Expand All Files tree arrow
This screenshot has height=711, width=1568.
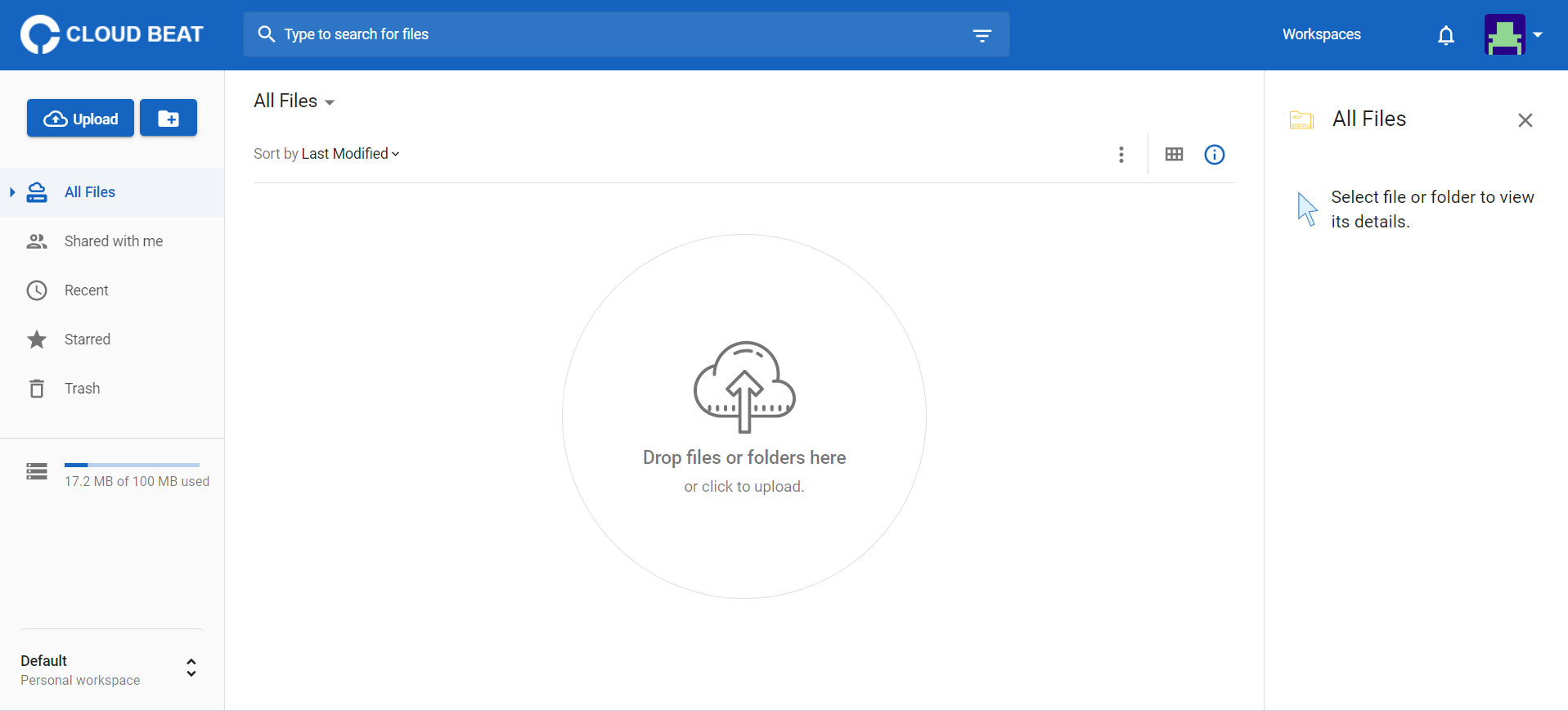pos(12,192)
